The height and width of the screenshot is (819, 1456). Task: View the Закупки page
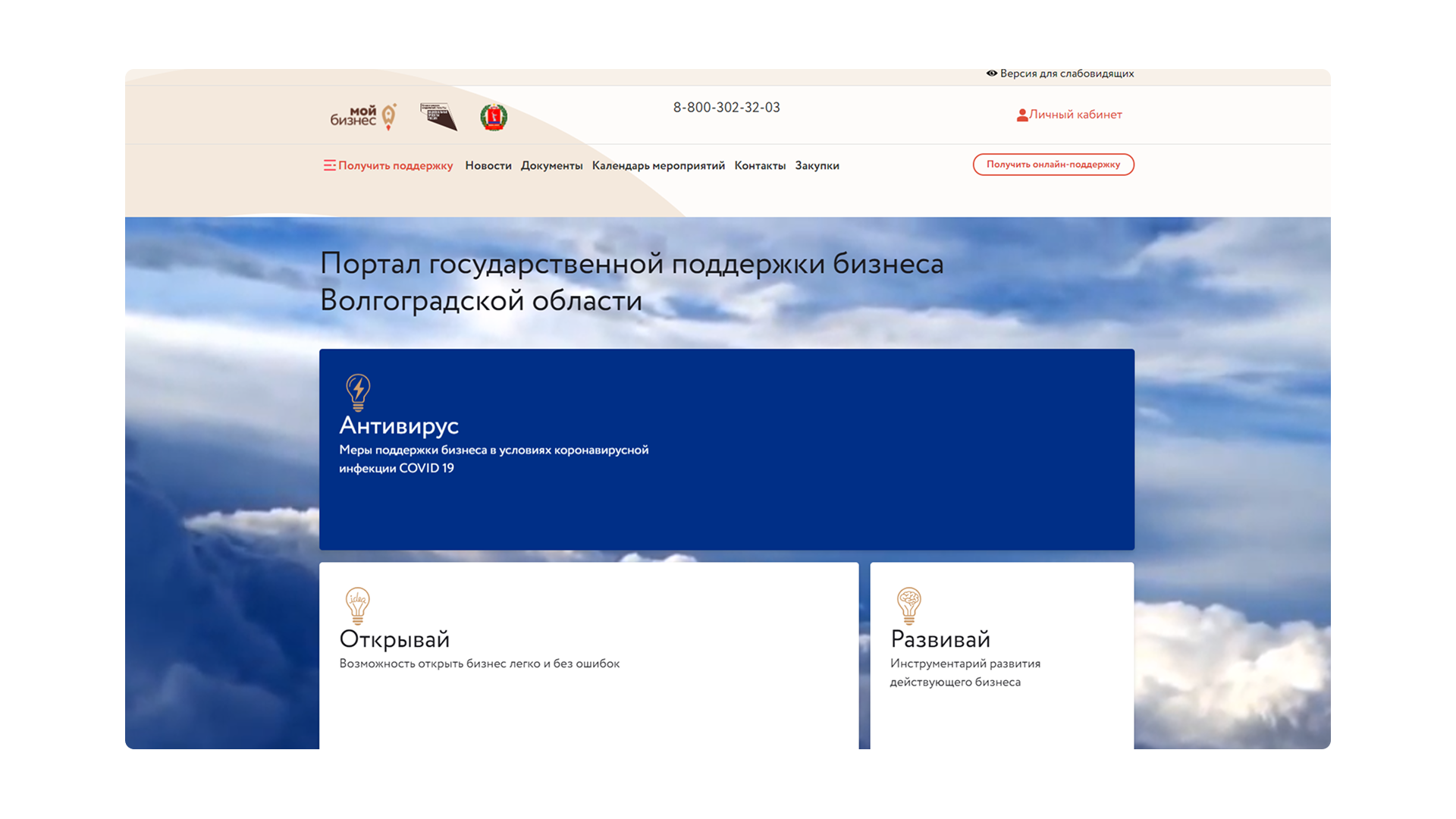[x=817, y=165]
